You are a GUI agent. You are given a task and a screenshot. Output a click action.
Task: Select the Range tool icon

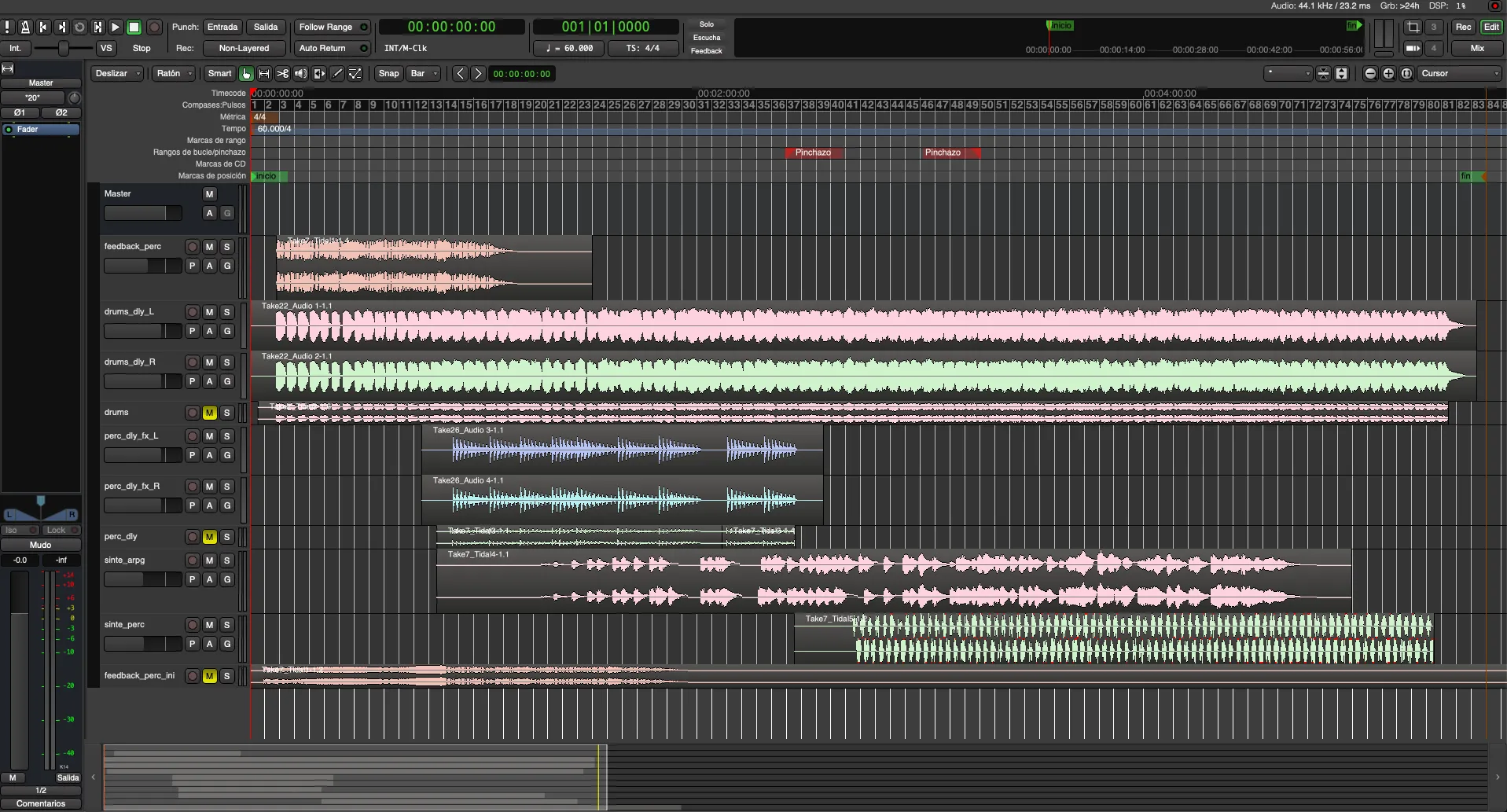tap(264, 74)
